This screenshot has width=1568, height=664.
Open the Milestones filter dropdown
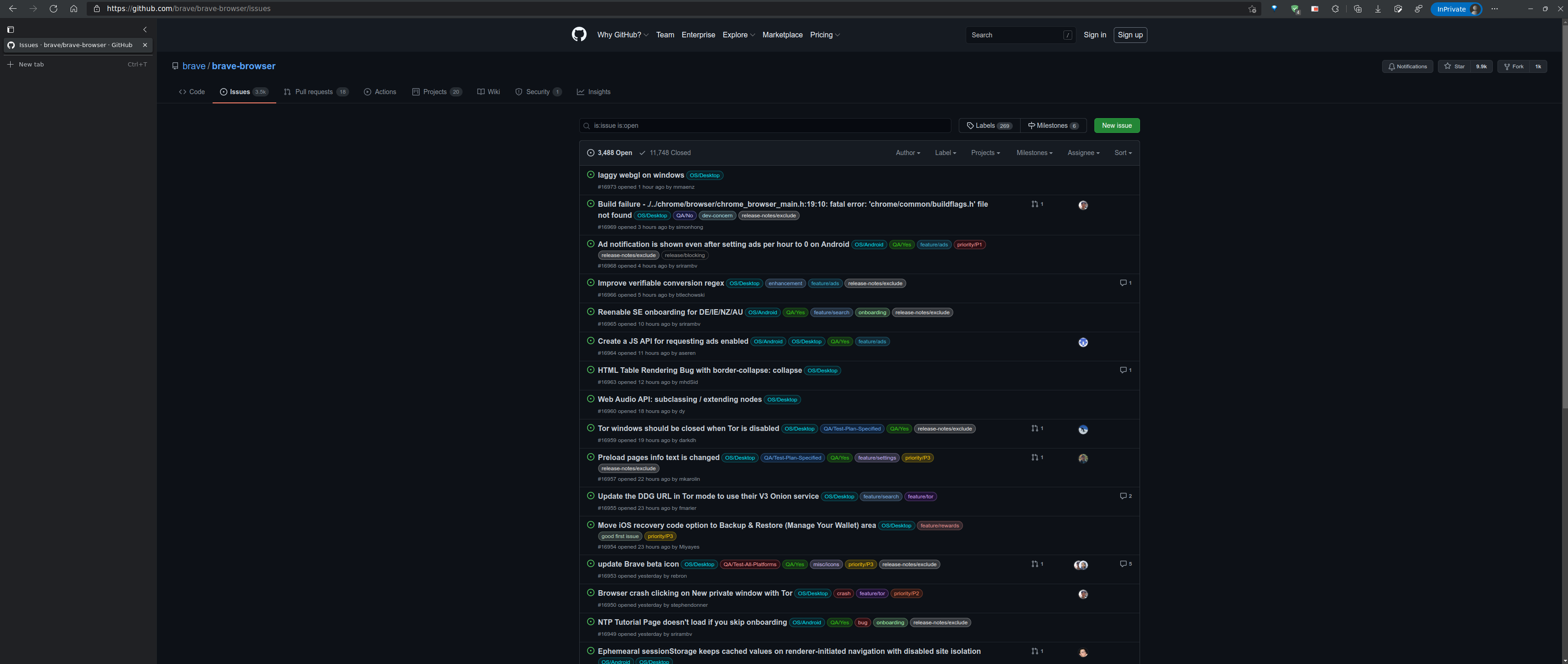click(x=1033, y=152)
